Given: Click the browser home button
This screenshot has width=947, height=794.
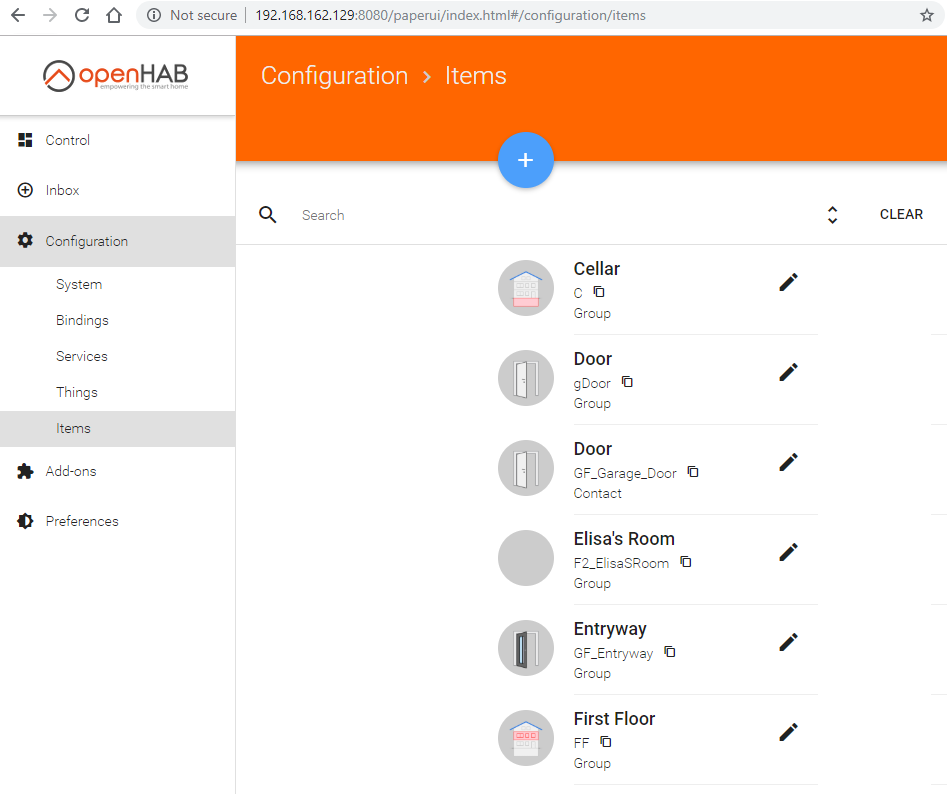Looking at the screenshot, I should pyautogui.click(x=114, y=15).
